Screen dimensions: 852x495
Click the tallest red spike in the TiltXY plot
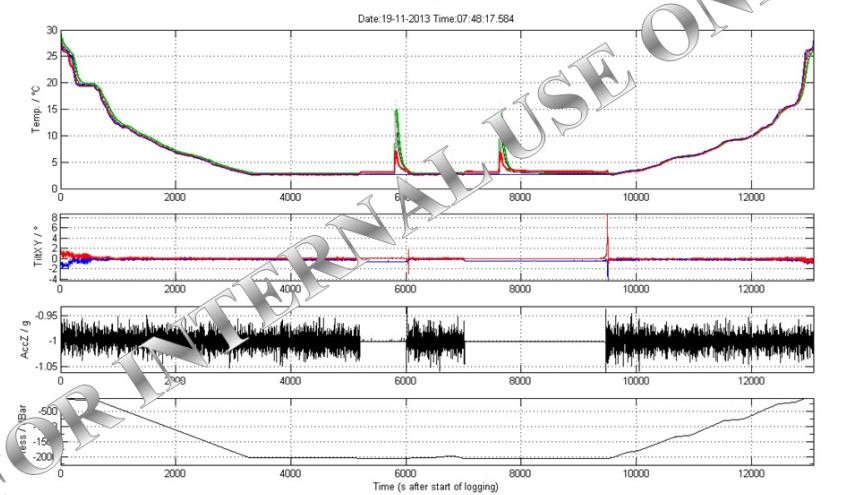[607, 220]
